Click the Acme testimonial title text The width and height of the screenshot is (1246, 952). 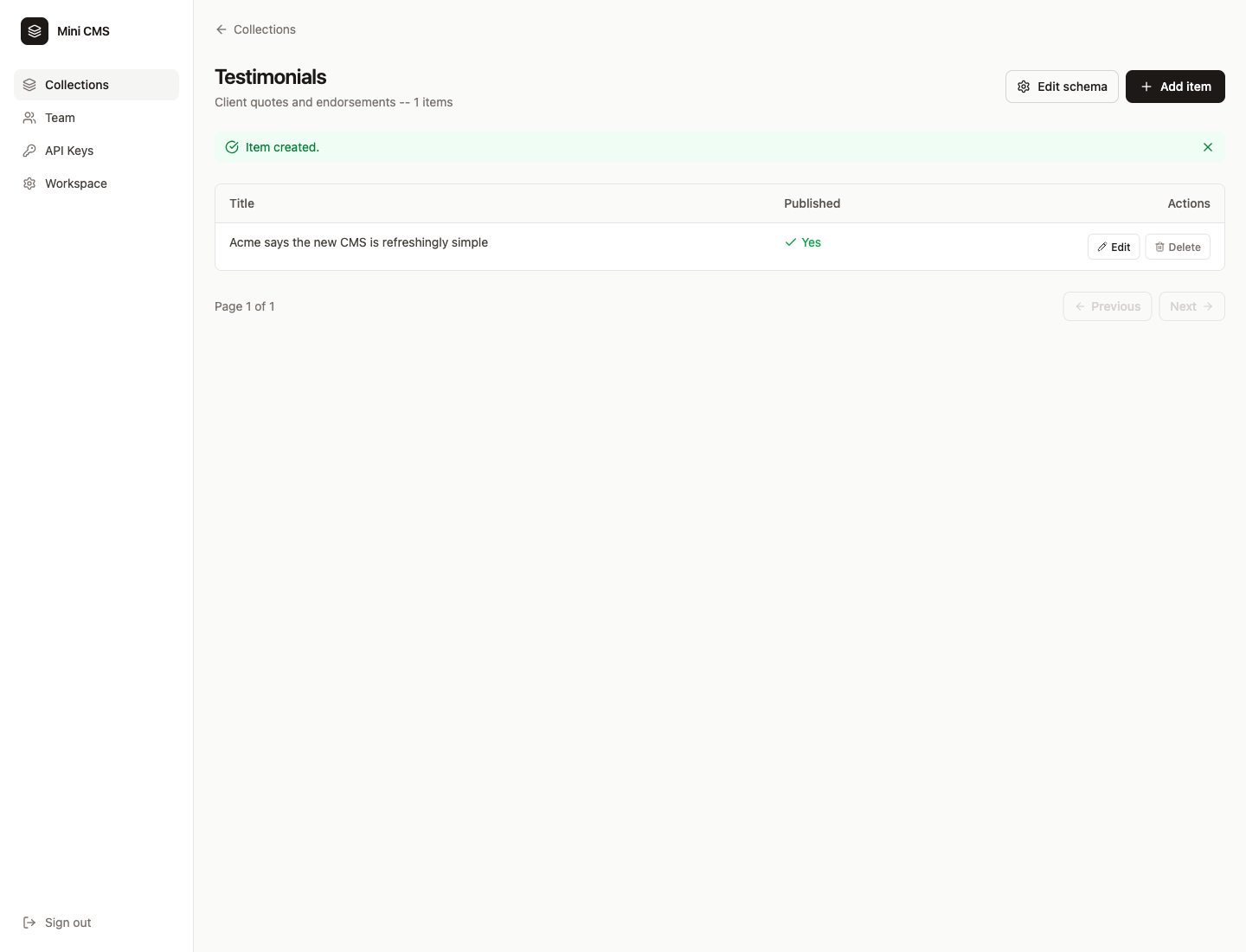[358, 242]
